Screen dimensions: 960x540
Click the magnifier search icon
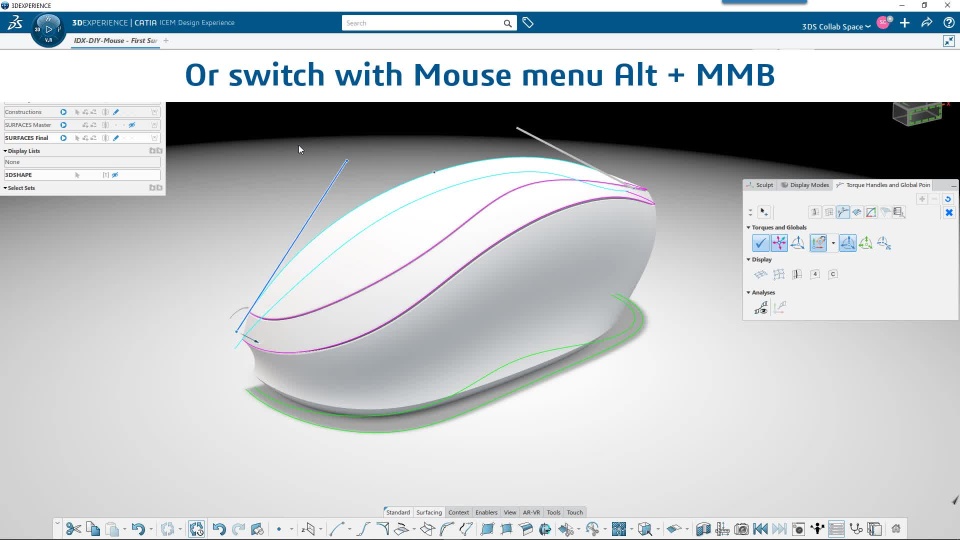508,23
